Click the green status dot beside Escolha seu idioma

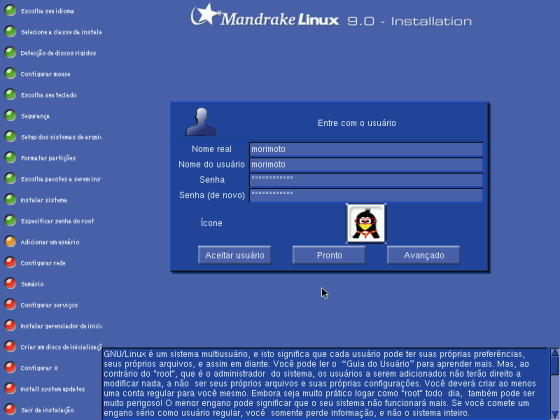10,11
